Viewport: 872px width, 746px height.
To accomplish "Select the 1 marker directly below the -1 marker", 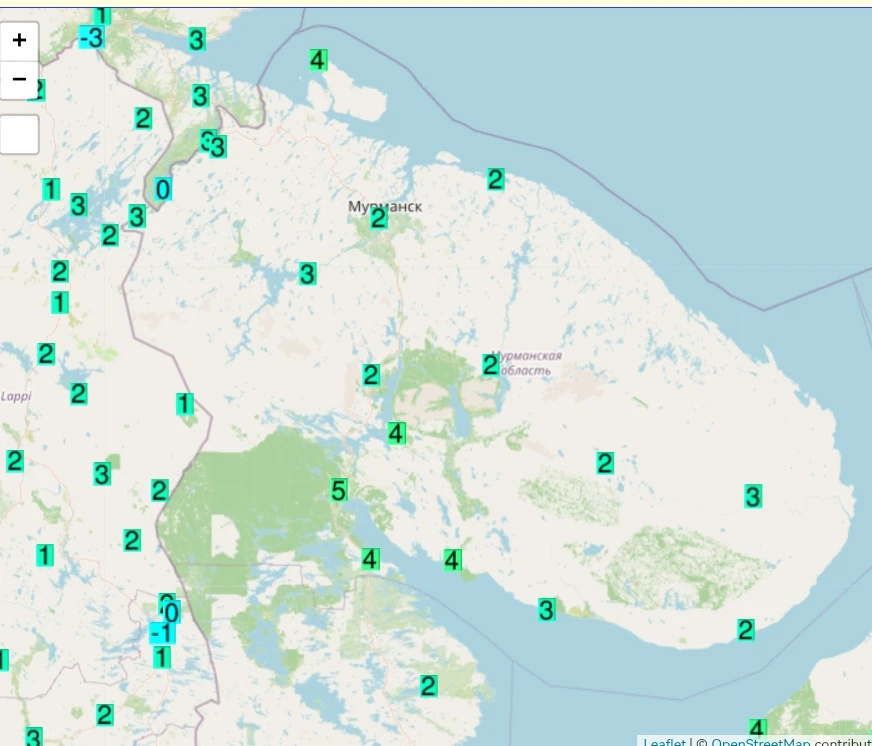I will click(x=161, y=658).
